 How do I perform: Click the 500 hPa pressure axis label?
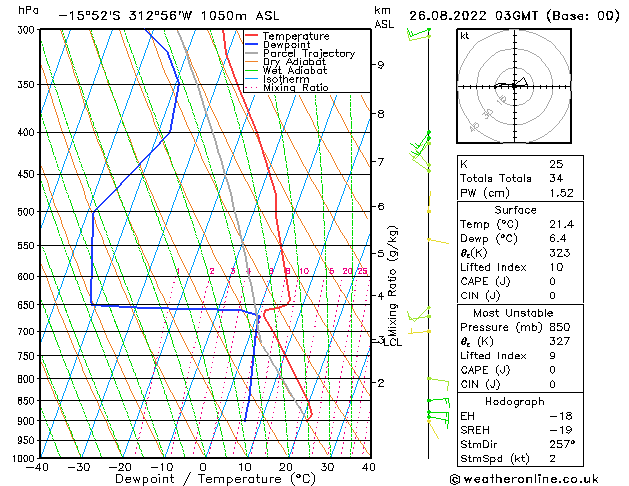[x=27, y=212]
